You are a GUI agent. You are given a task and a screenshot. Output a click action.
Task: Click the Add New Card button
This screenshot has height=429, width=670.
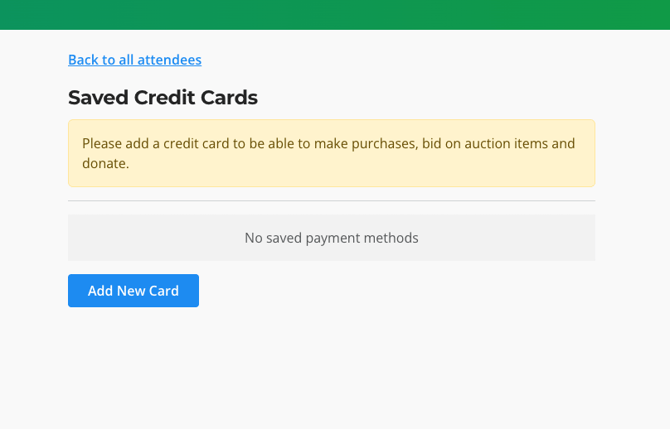click(133, 291)
